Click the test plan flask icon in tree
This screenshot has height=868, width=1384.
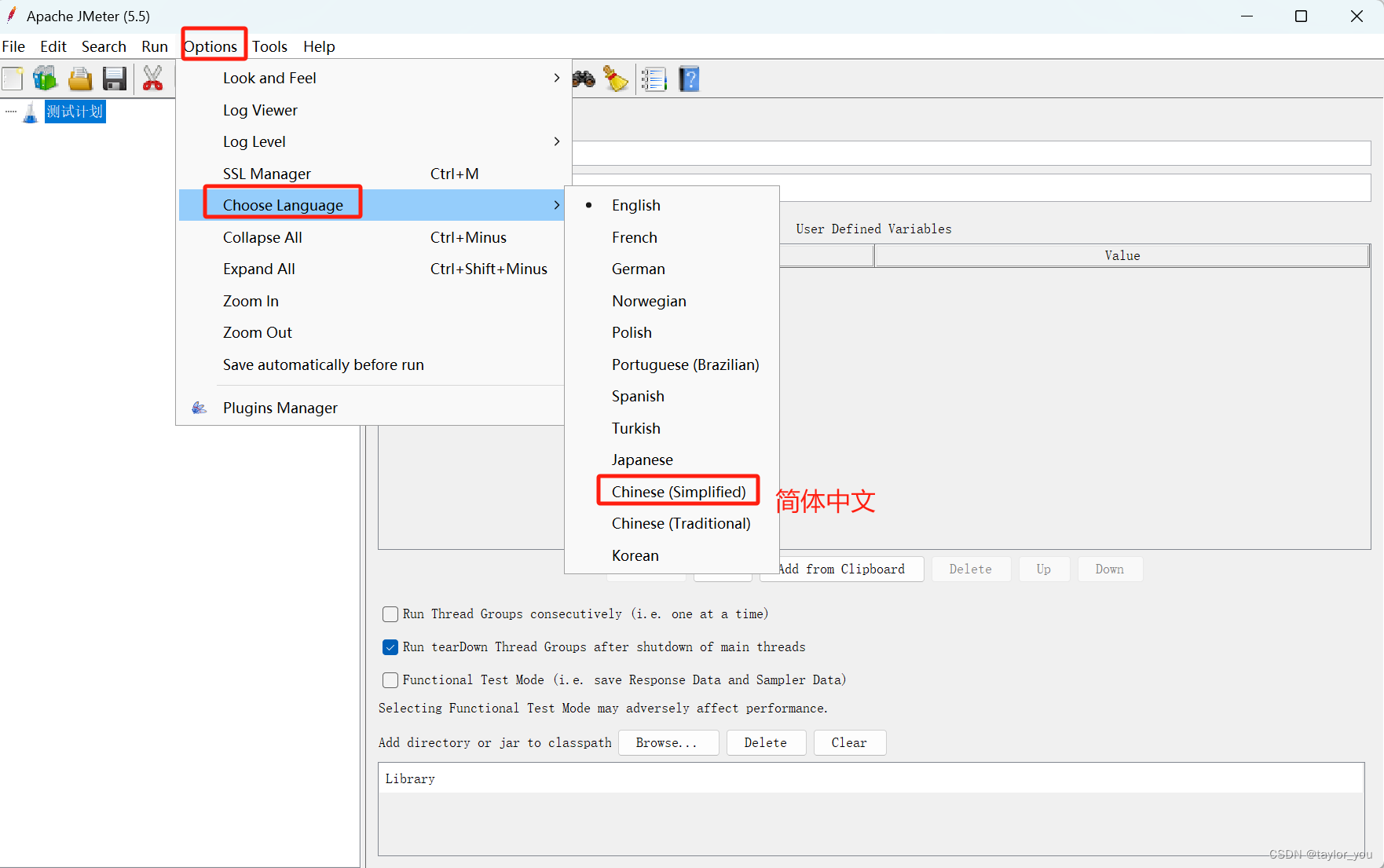[30, 112]
